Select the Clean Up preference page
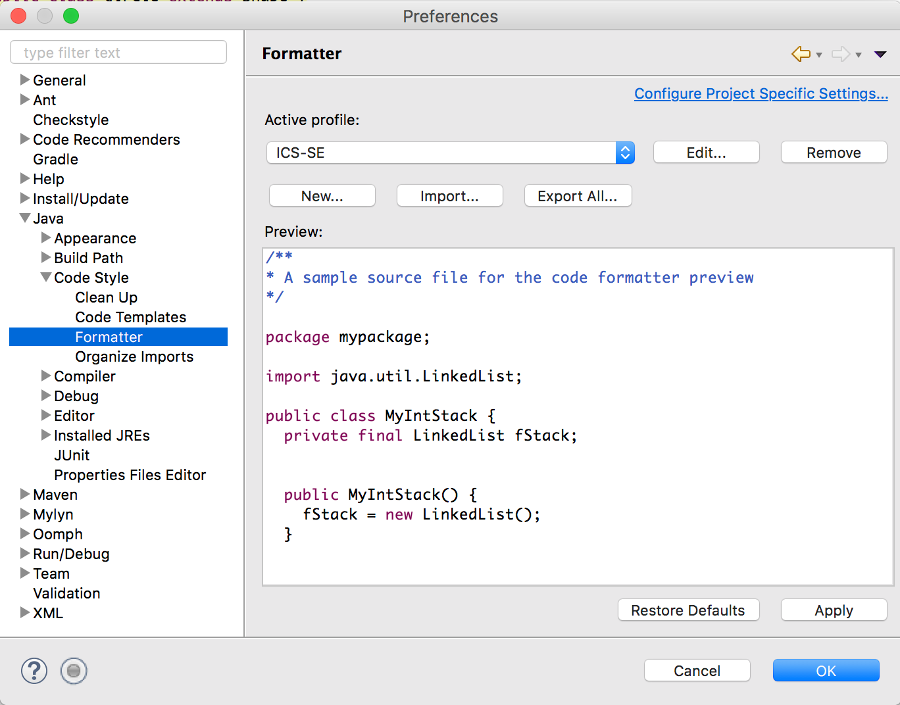The height and width of the screenshot is (705, 900). pyautogui.click(x=106, y=297)
